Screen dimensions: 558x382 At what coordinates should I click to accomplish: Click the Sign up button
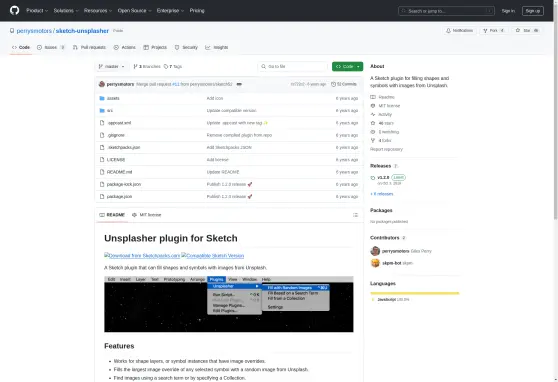(533, 11)
